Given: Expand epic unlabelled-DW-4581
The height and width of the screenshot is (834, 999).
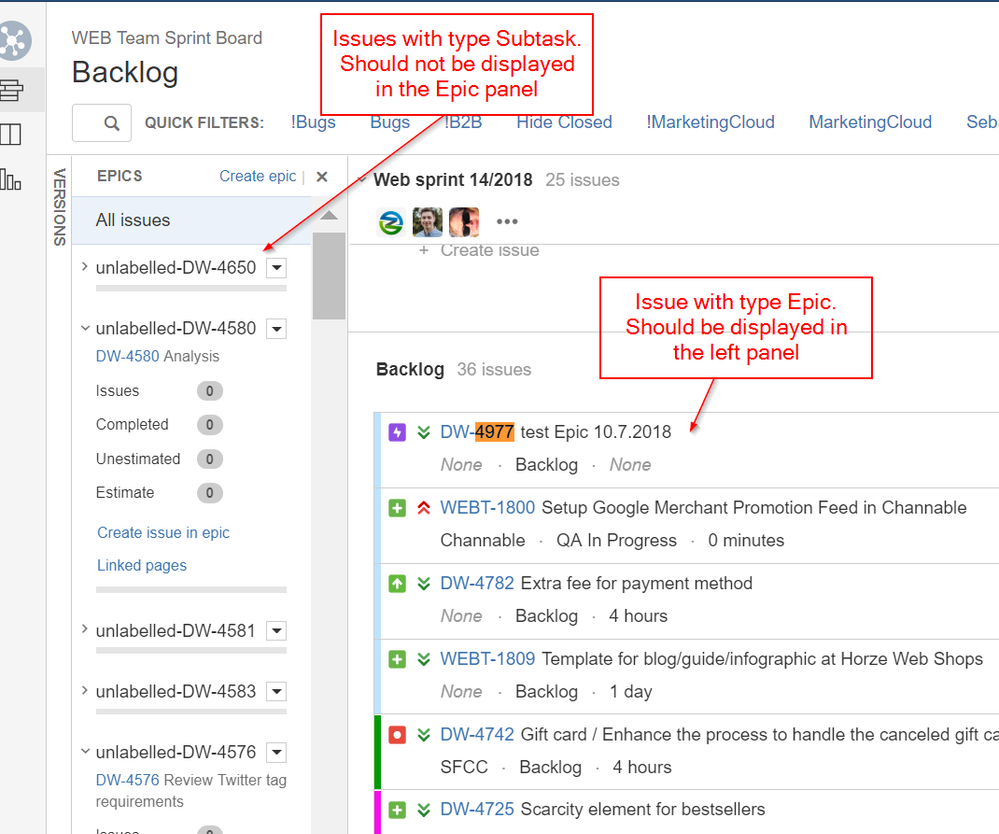Looking at the screenshot, I should coord(84,629).
